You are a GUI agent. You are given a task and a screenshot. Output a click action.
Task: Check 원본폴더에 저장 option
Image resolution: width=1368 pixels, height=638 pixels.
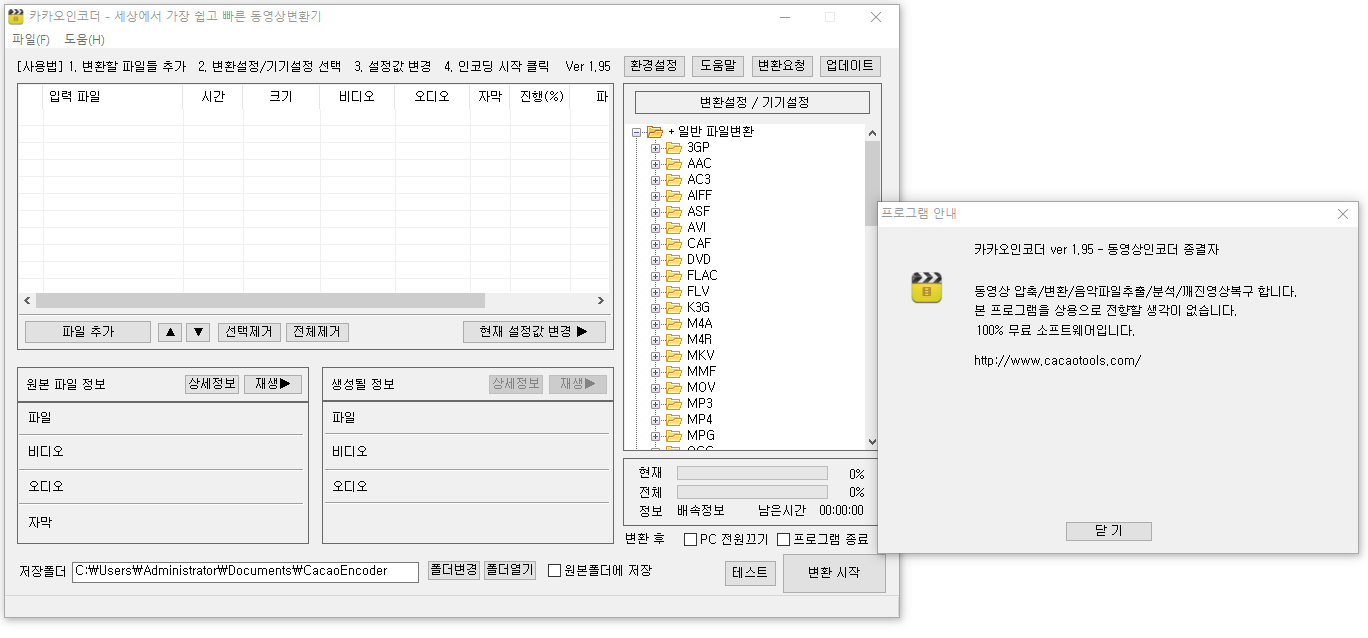(555, 571)
